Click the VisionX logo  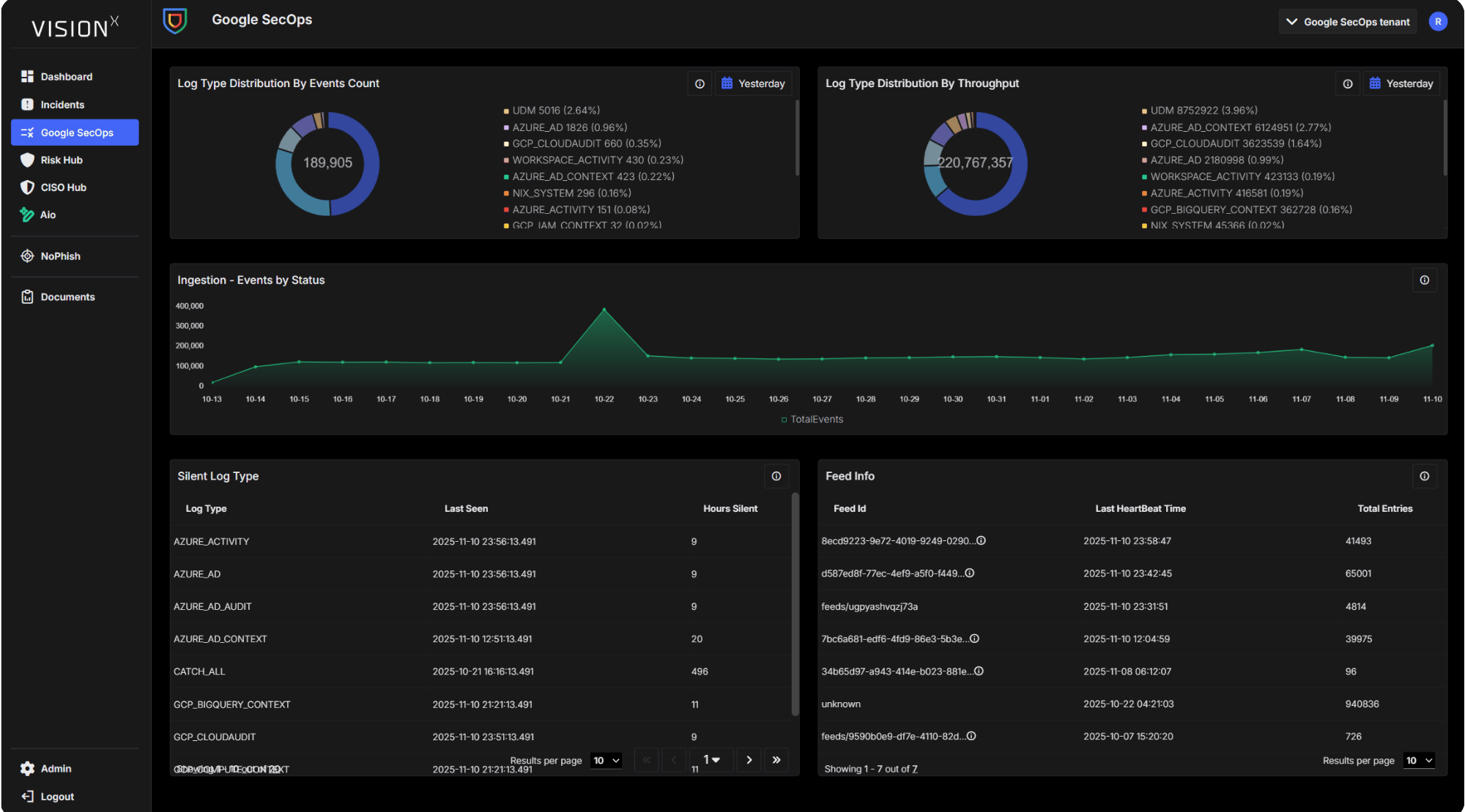pos(75,27)
